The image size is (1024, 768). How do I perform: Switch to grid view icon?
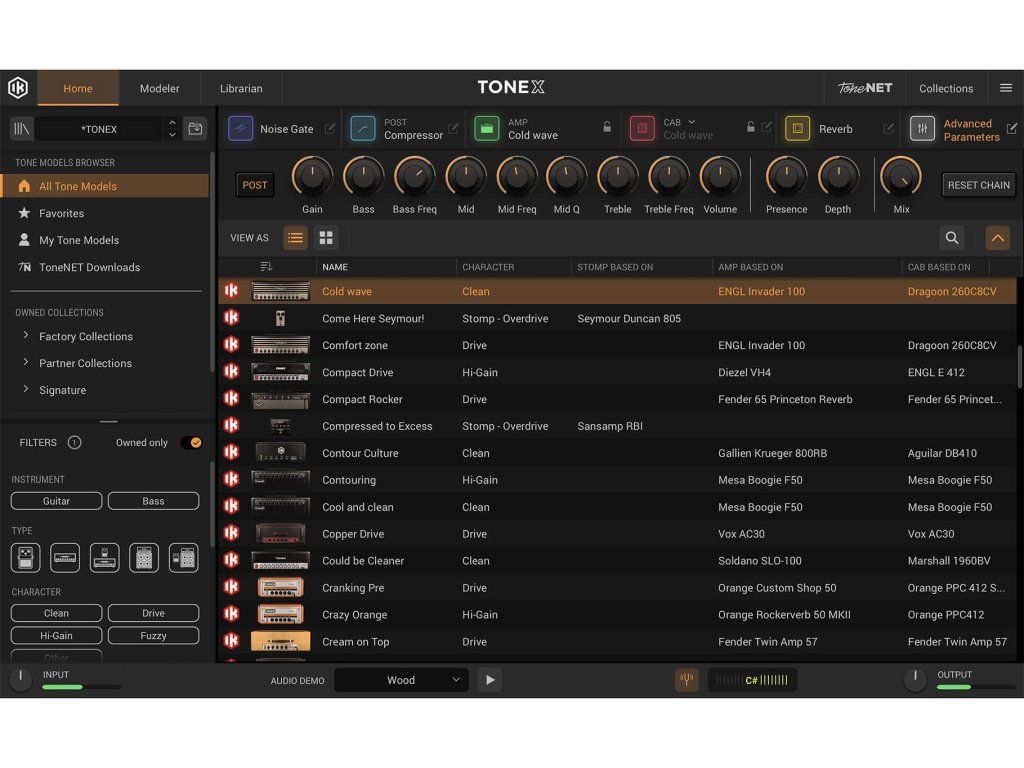tap(325, 238)
